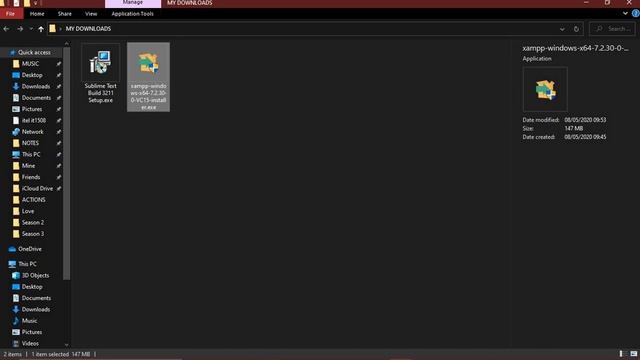Viewport: 640px width, 360px height.
Task: Open pinned Pictures under Quick access
Action: pos(32,109)
